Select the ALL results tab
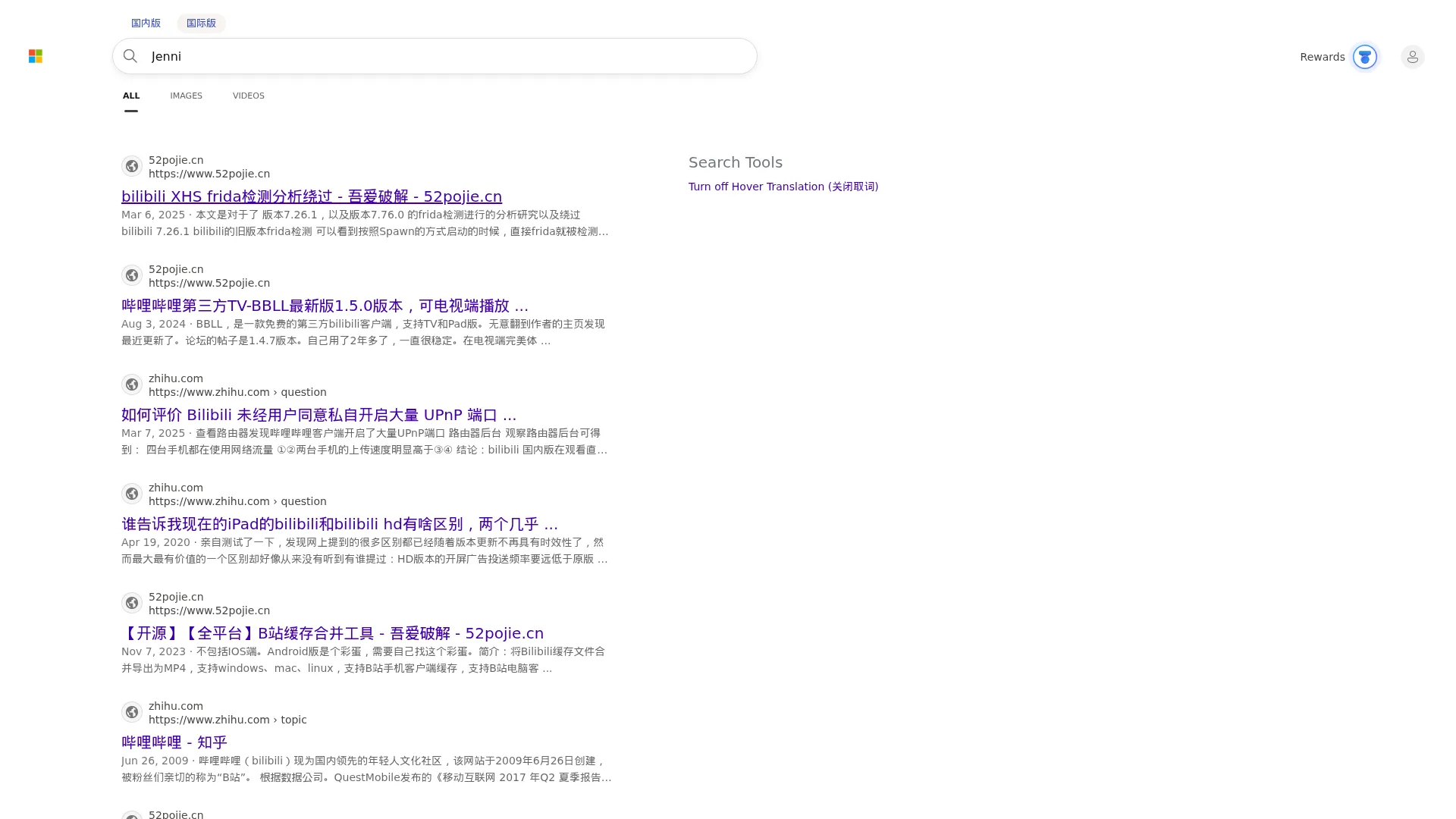 (x=131, y=96)
